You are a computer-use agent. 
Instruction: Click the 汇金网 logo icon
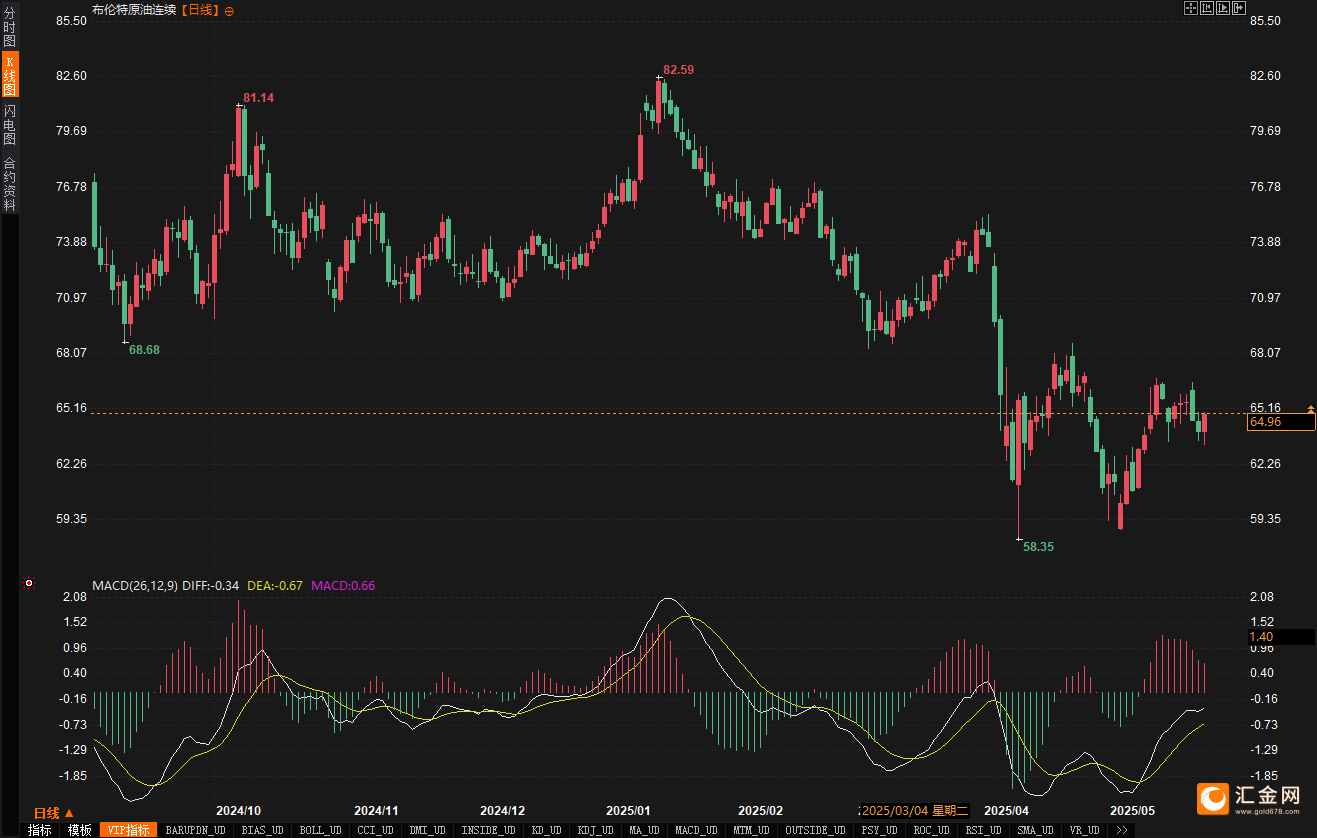pyautogui.click(x=1215, y=797)
